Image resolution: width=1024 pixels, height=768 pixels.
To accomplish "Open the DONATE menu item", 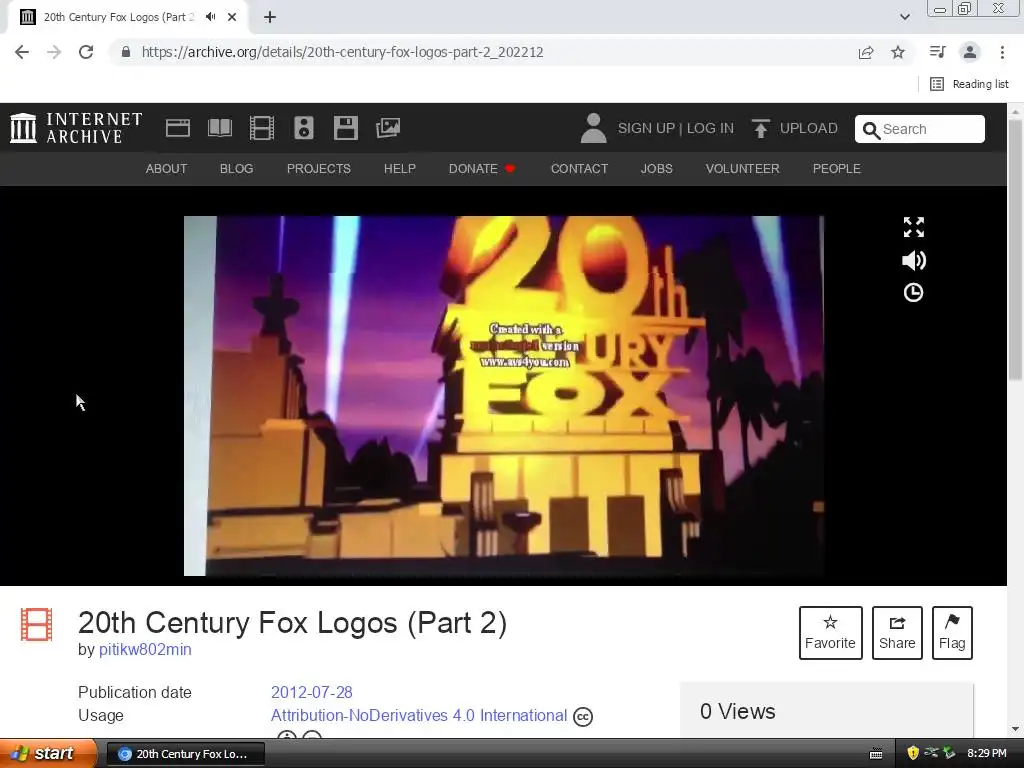I will pos(482,168).
